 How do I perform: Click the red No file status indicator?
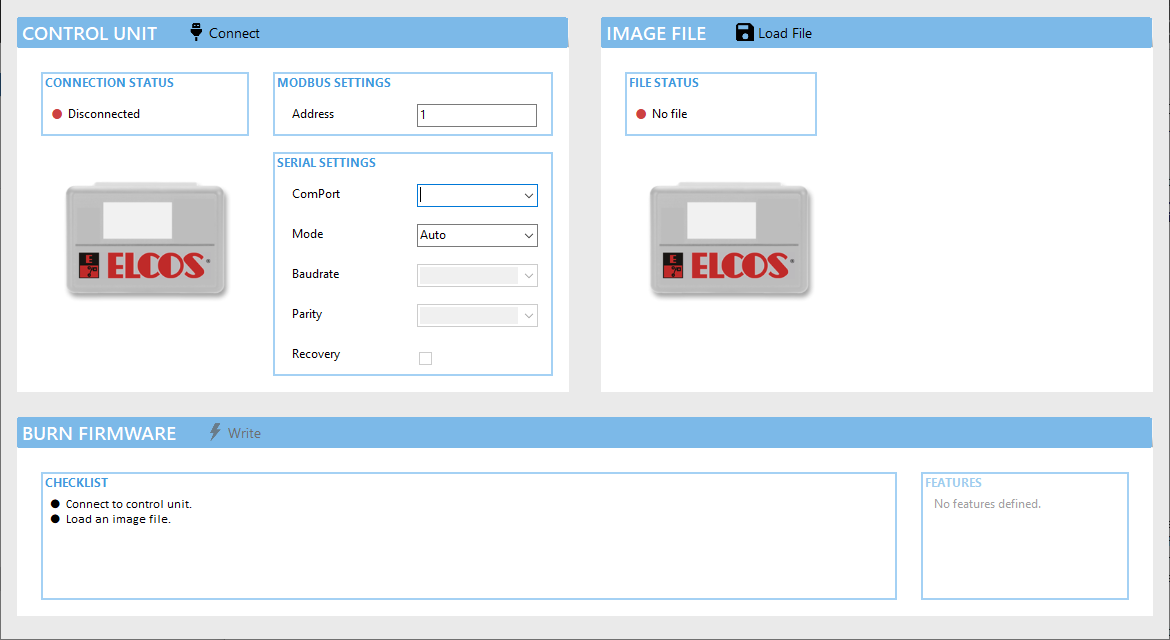point(641,114)
